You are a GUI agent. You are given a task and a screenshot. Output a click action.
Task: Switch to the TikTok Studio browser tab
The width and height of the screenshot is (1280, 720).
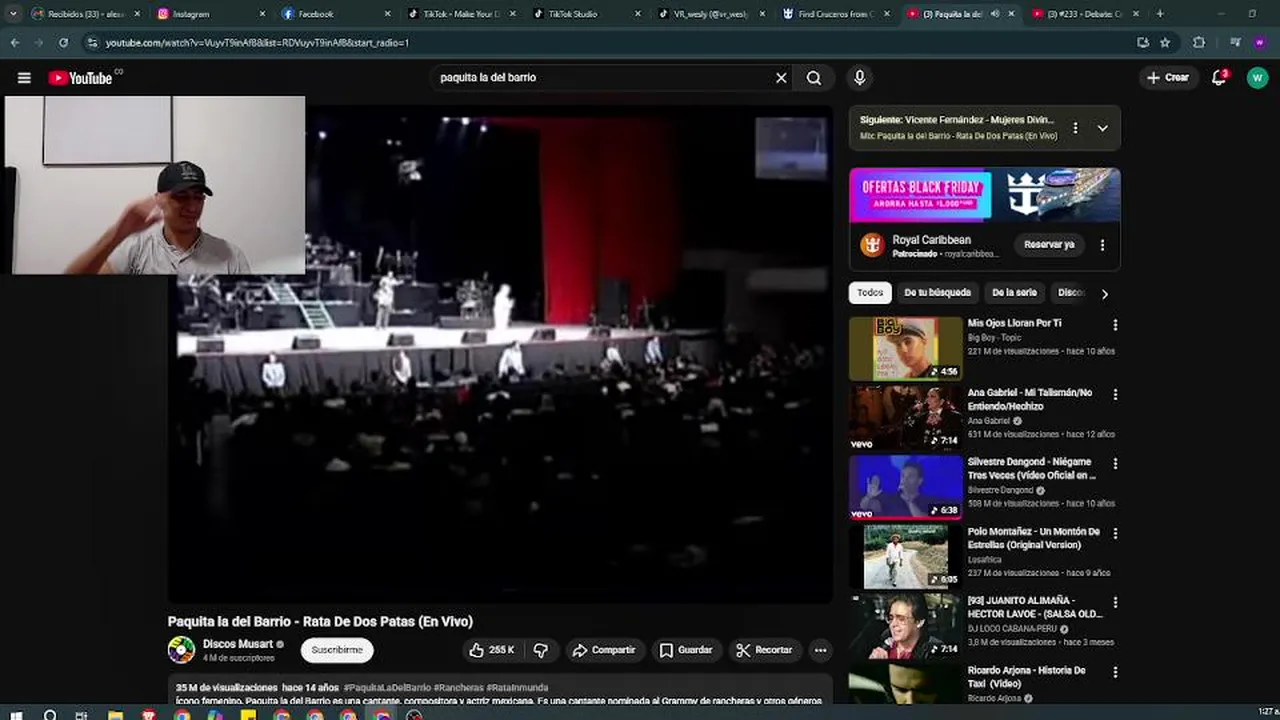(x=586, y=14)
